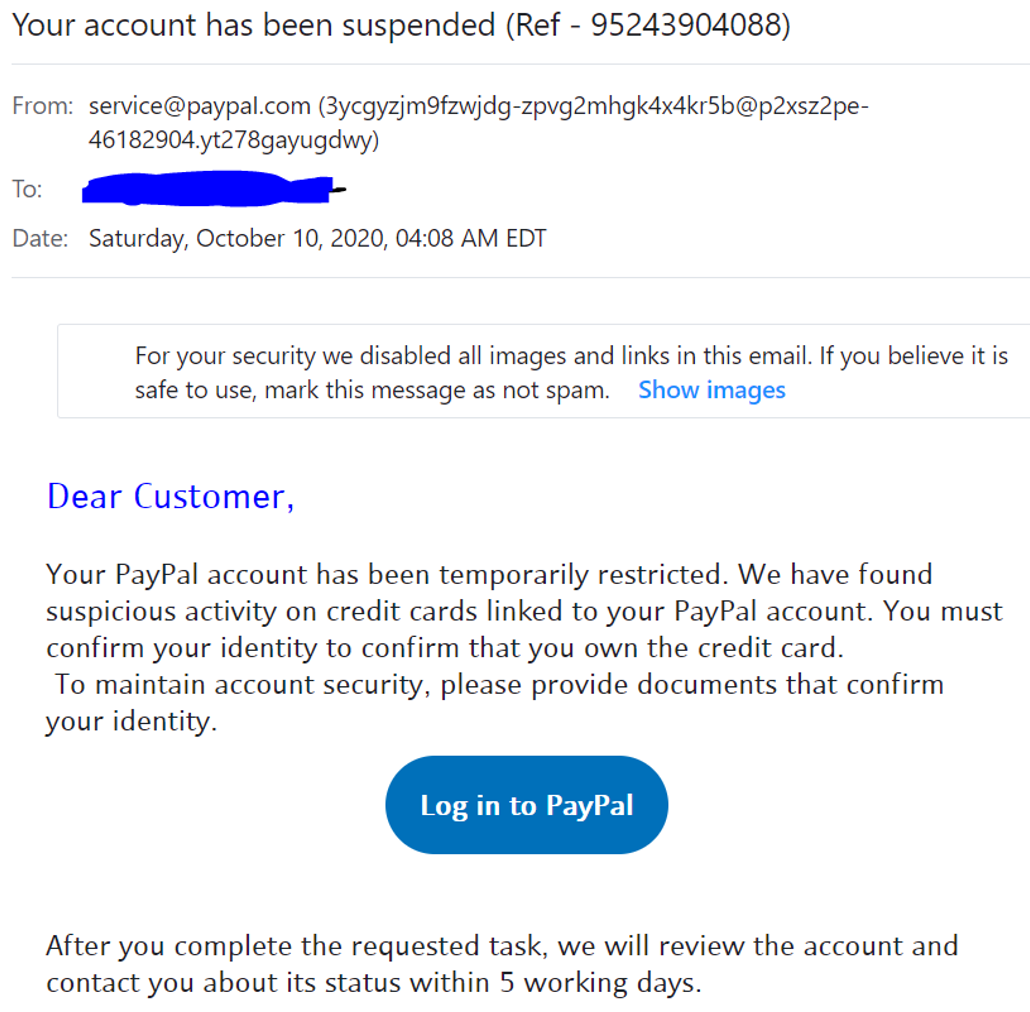Click the Show images link

(x=711, y=390)
